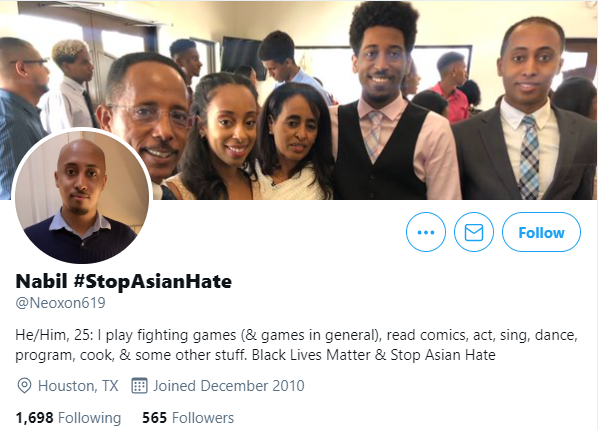
Task: Open the 1,698 Following list
Action: pos(68,418)
